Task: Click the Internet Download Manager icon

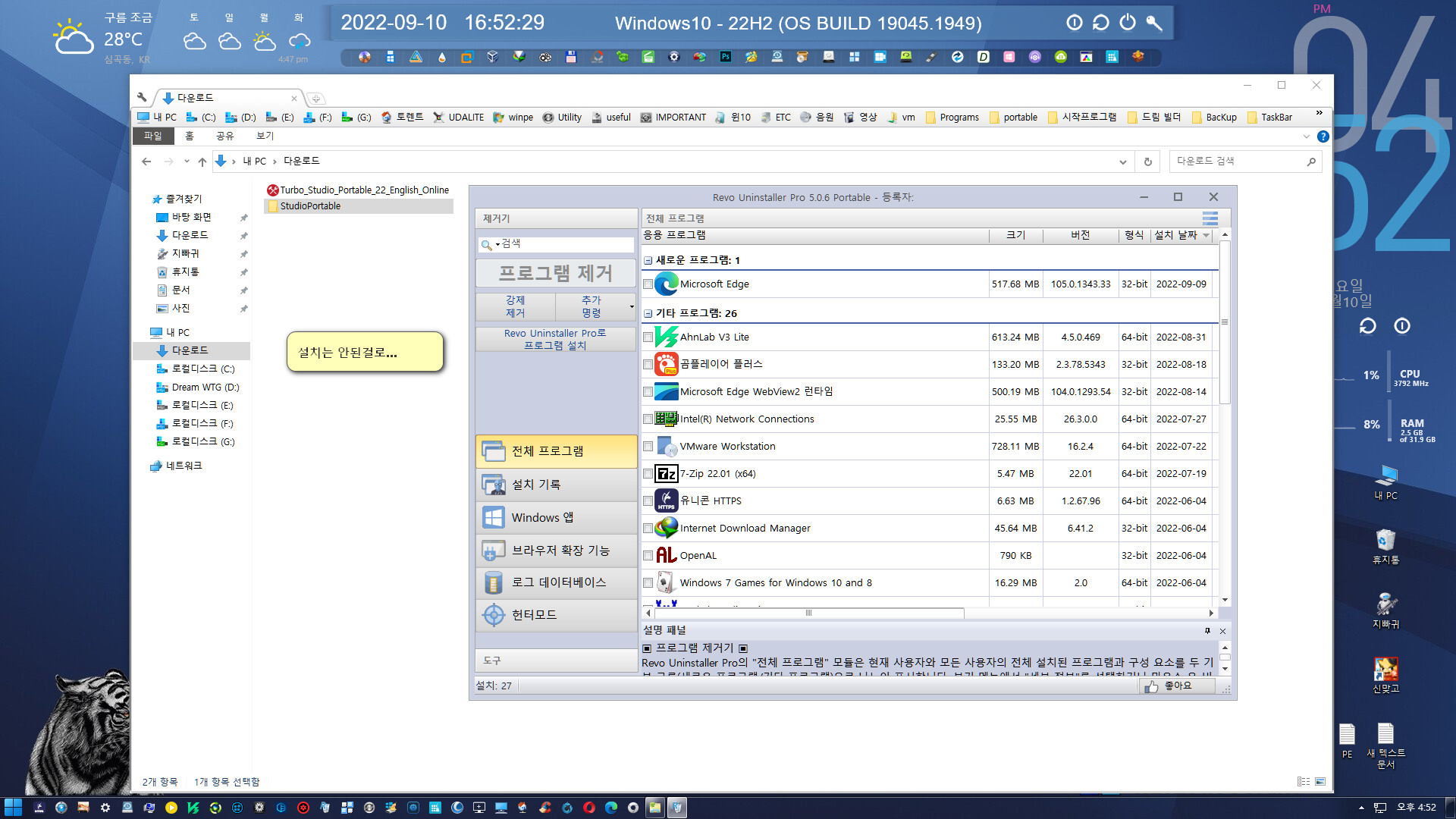Action: tap(666, 528)
